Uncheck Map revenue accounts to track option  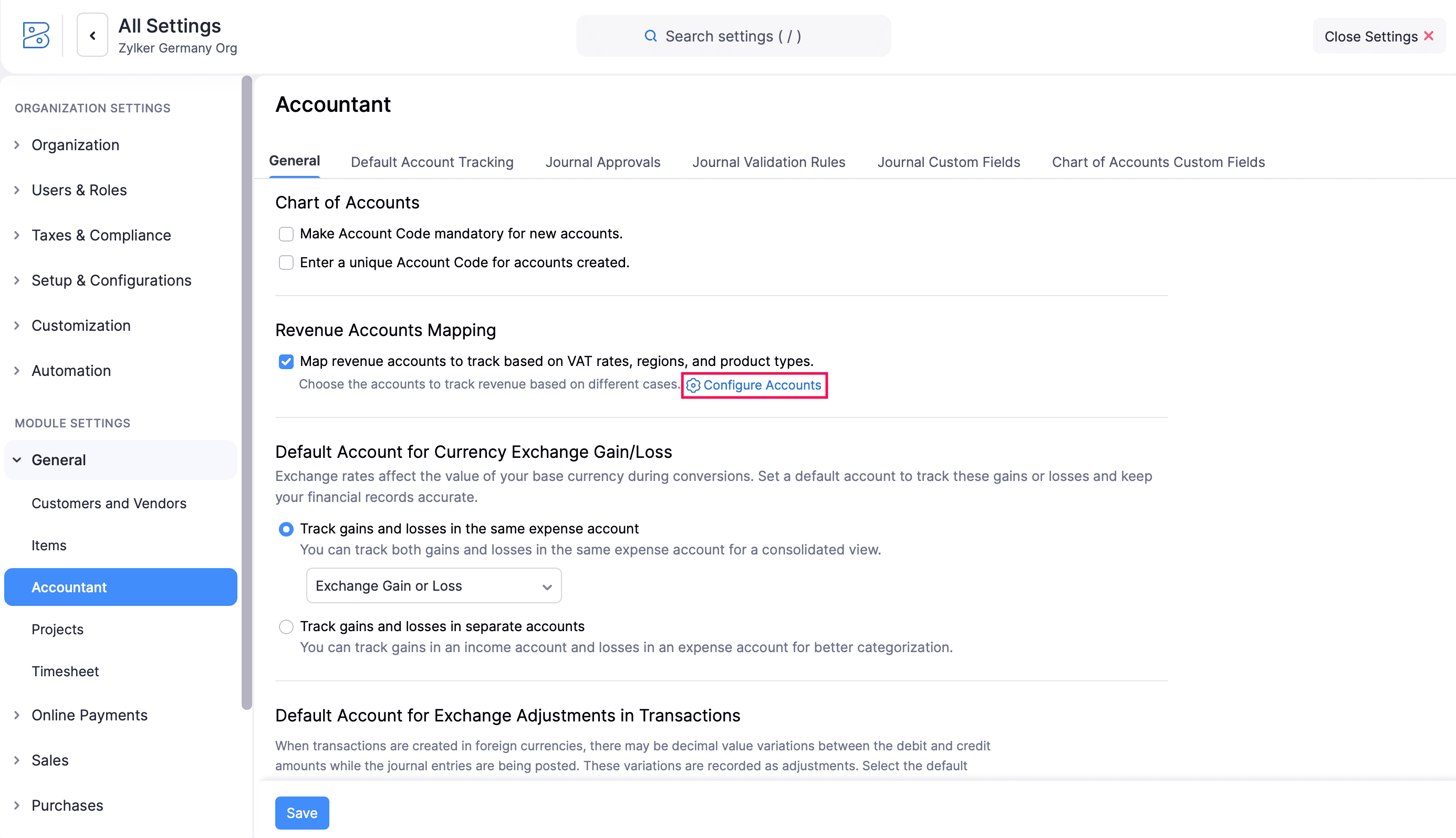coord(286,361)
